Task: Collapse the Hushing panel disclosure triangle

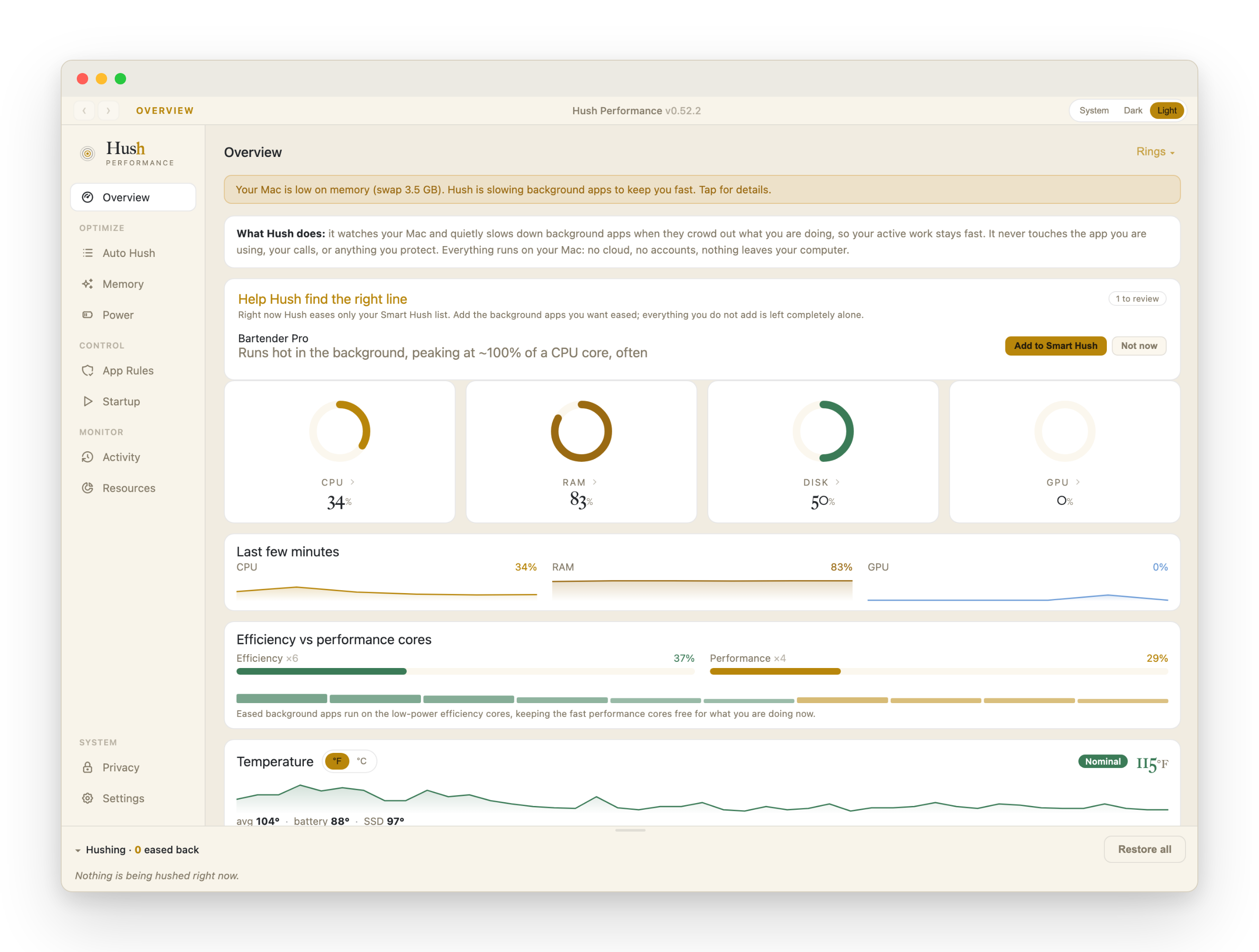Action: [x=78, y=850]
